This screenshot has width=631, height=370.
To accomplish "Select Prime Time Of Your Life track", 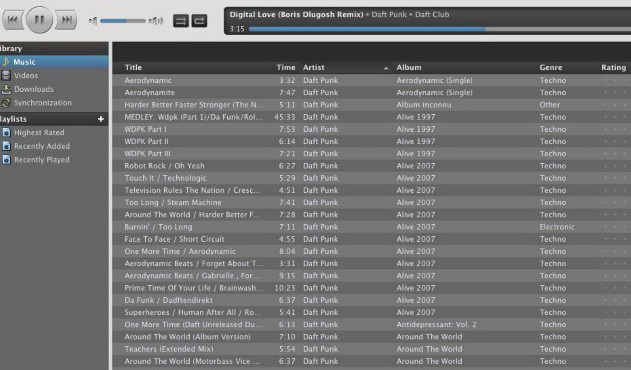I will (372, 288).
